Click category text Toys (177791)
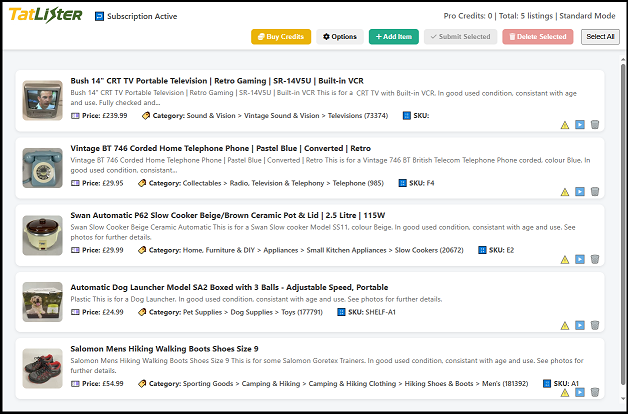The height and width of the screenshot is (414, 628). 302,312
